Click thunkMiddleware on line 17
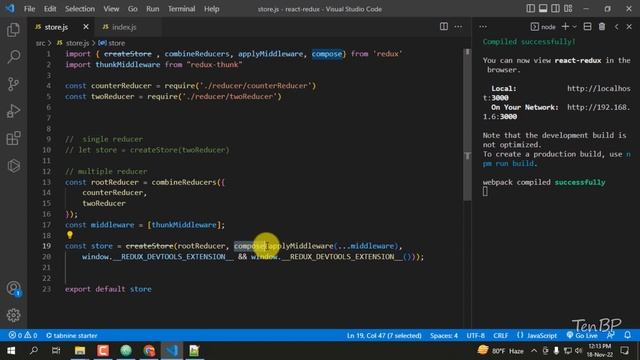 [184, 225]
